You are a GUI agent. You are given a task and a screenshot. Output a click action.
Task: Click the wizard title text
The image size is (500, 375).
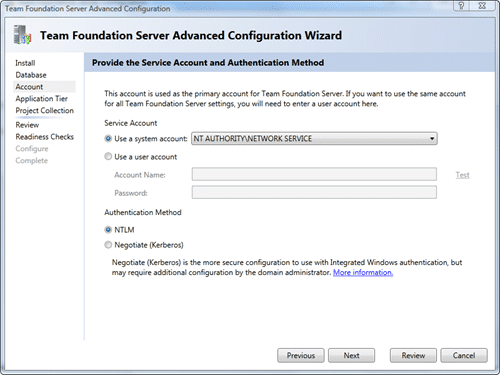pos(191,35)
